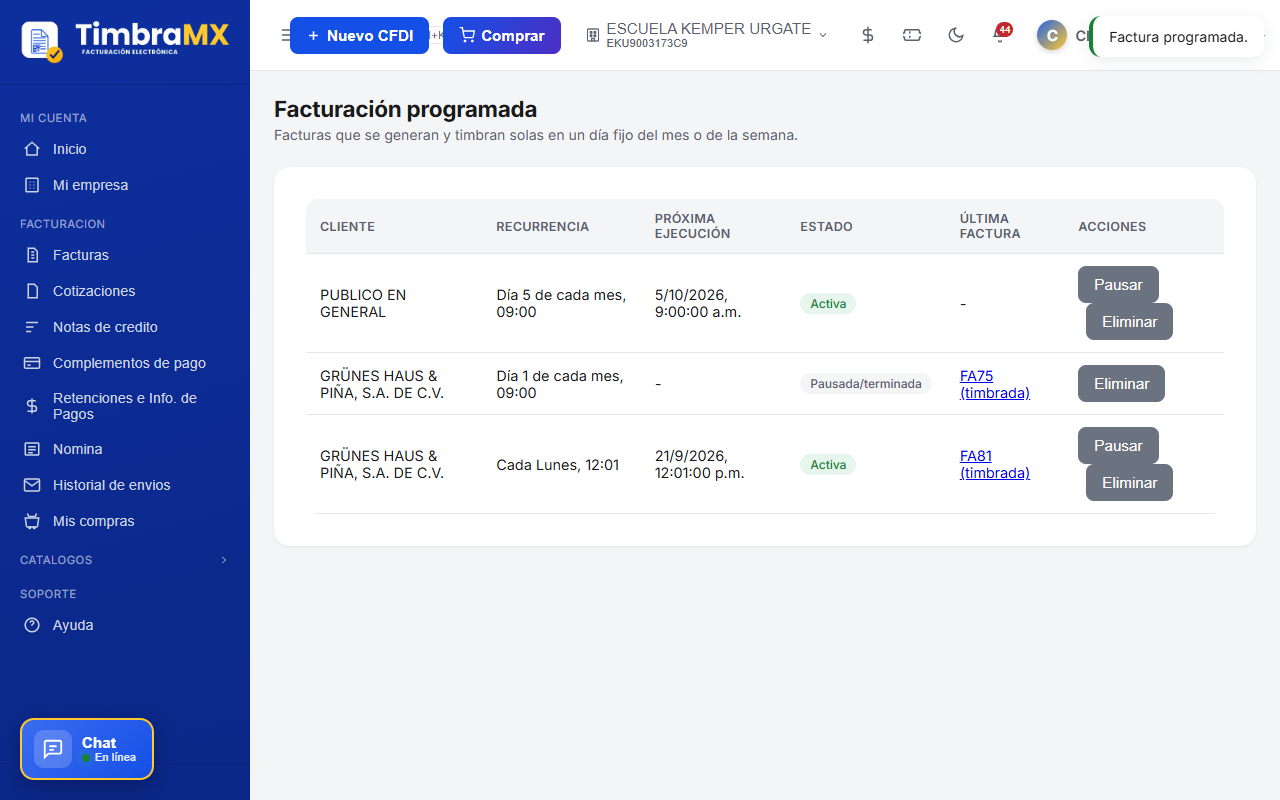Click the Facturas document icon
Image resolution: width=1280 pixels, height=800 pixels.
[32, 255]
